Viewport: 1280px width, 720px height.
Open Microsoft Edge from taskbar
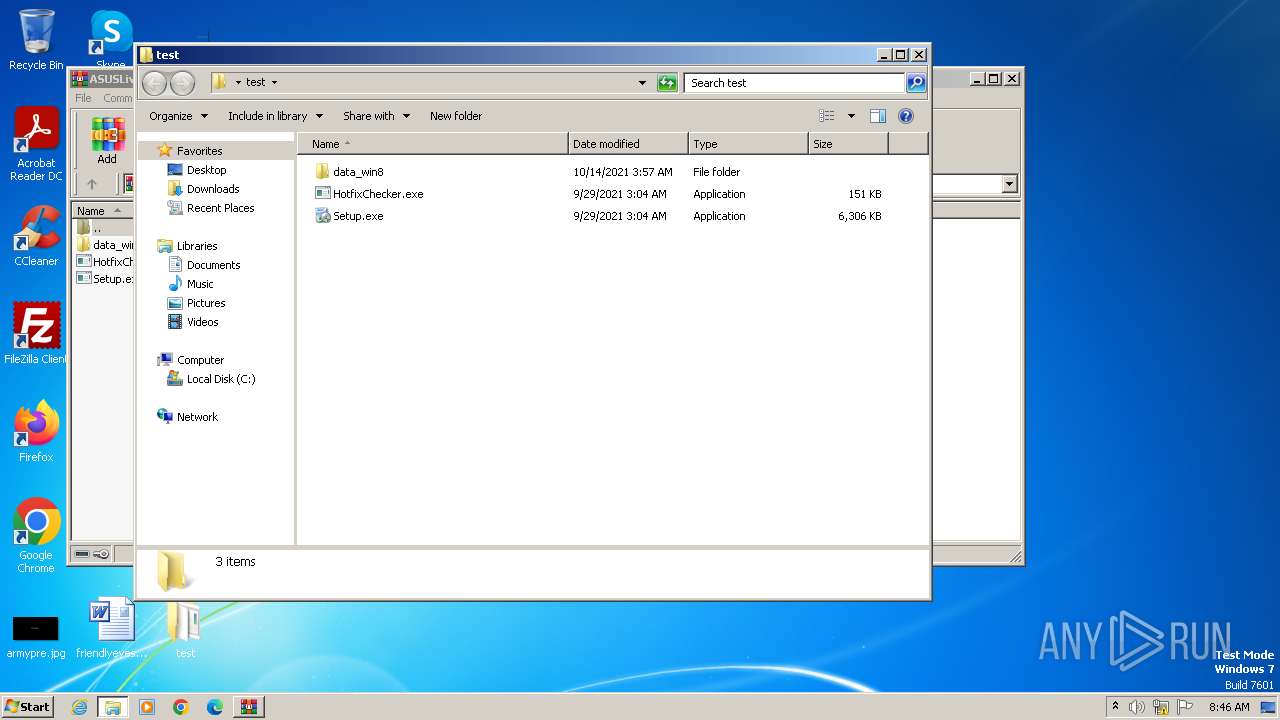tap(214, 707)
